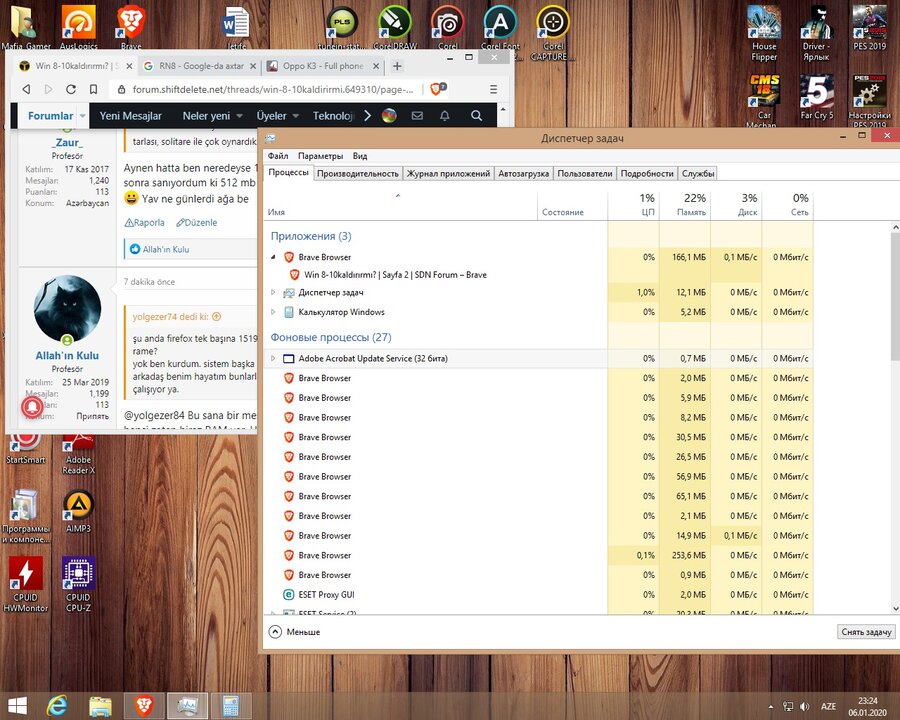The image size is (900, 720).
Task: Open the Параметры menu
Action: [x=320, y=156]
